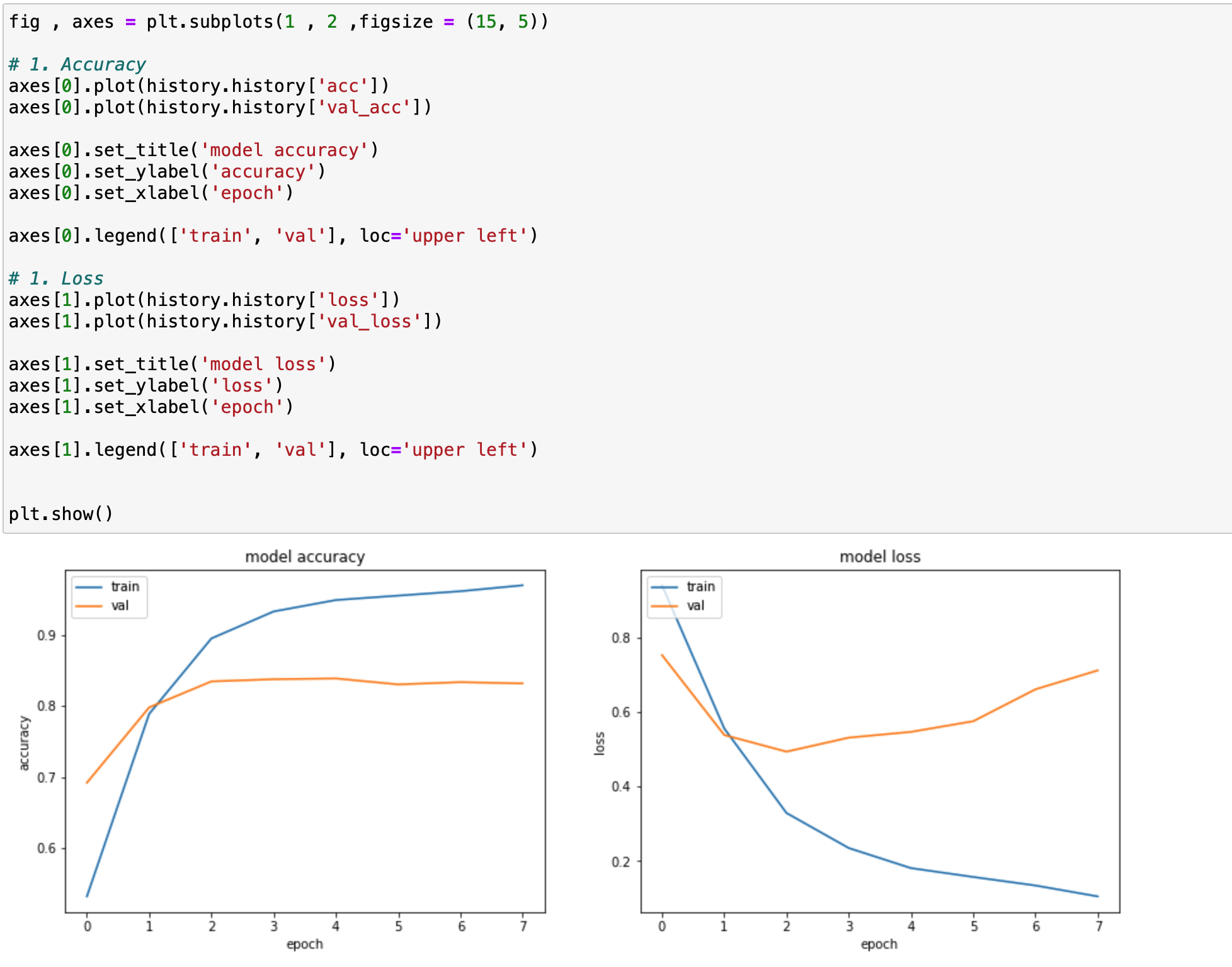
Task: Click the 0.8 tick on loss y-axis
Action: (x=620, y=638)
